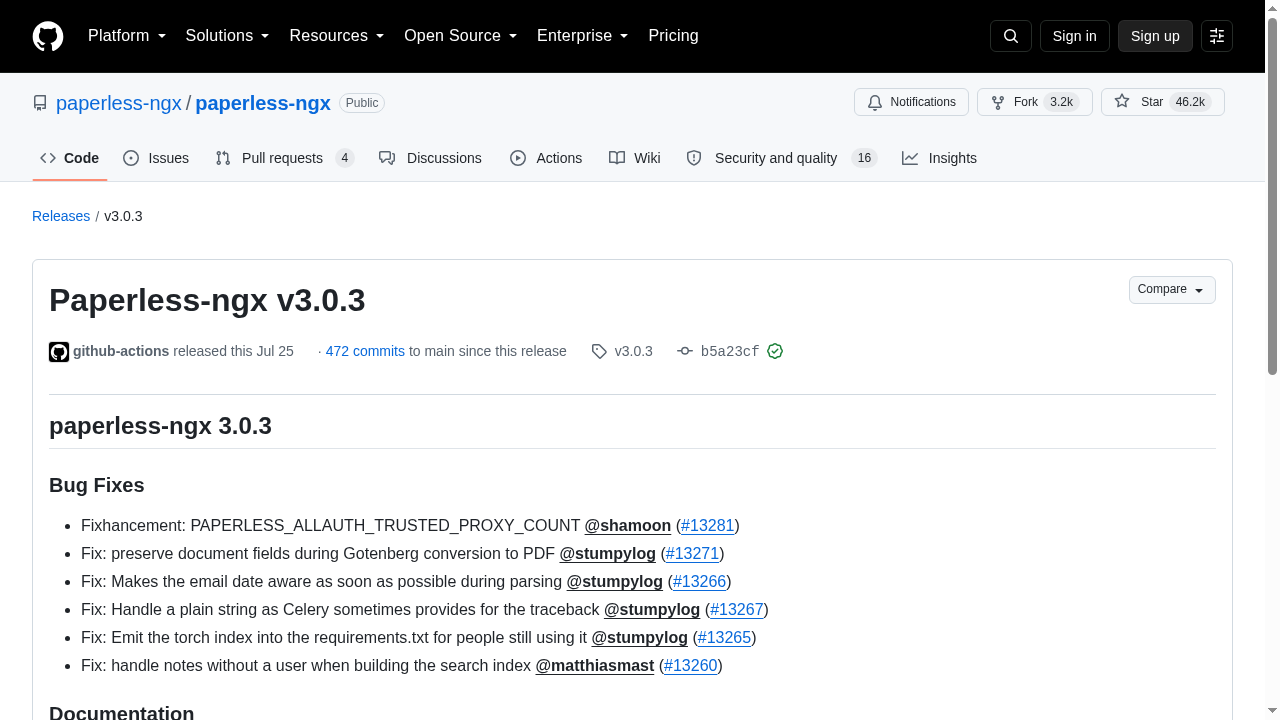
Task: Open the 472 commits link
Action: click(x=365, y=351)
